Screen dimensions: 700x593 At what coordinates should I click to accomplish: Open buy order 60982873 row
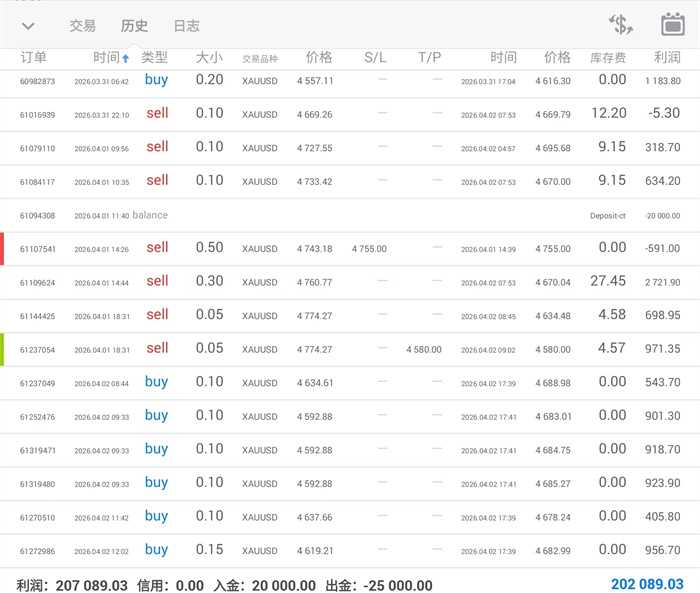[x=350, y=81]
